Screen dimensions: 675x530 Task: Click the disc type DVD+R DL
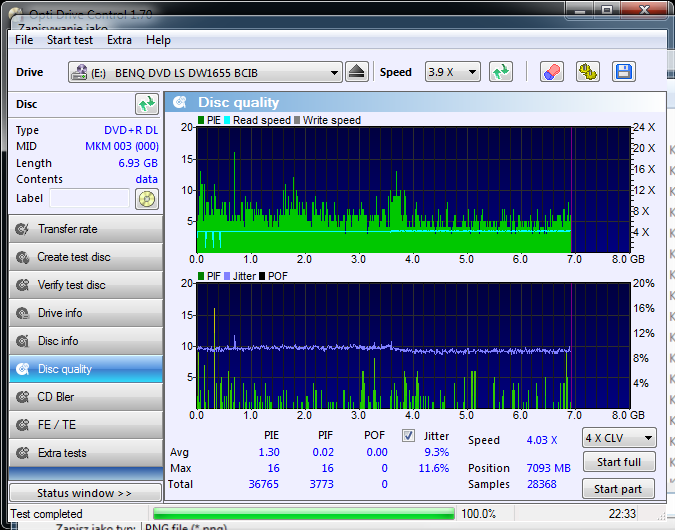click(131, 130)
